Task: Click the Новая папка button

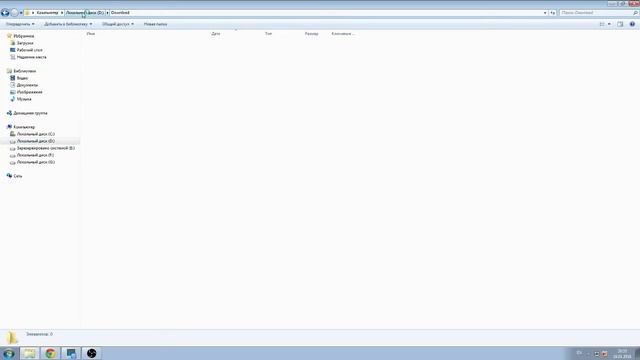Action: (x=155, y=24)
